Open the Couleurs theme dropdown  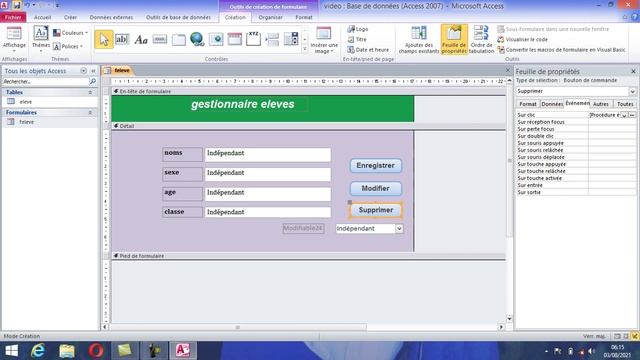coord(71,33)
